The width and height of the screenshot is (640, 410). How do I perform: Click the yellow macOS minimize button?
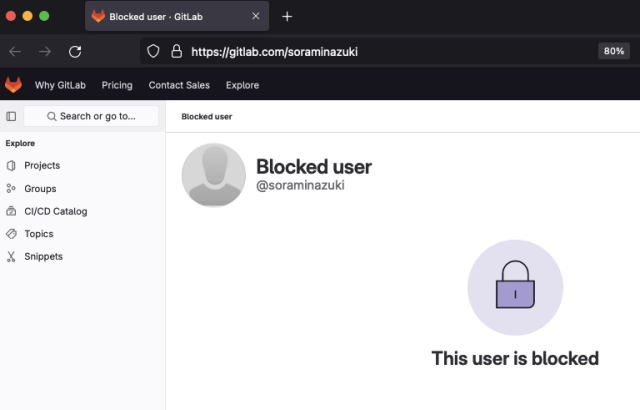coord(27,16)
